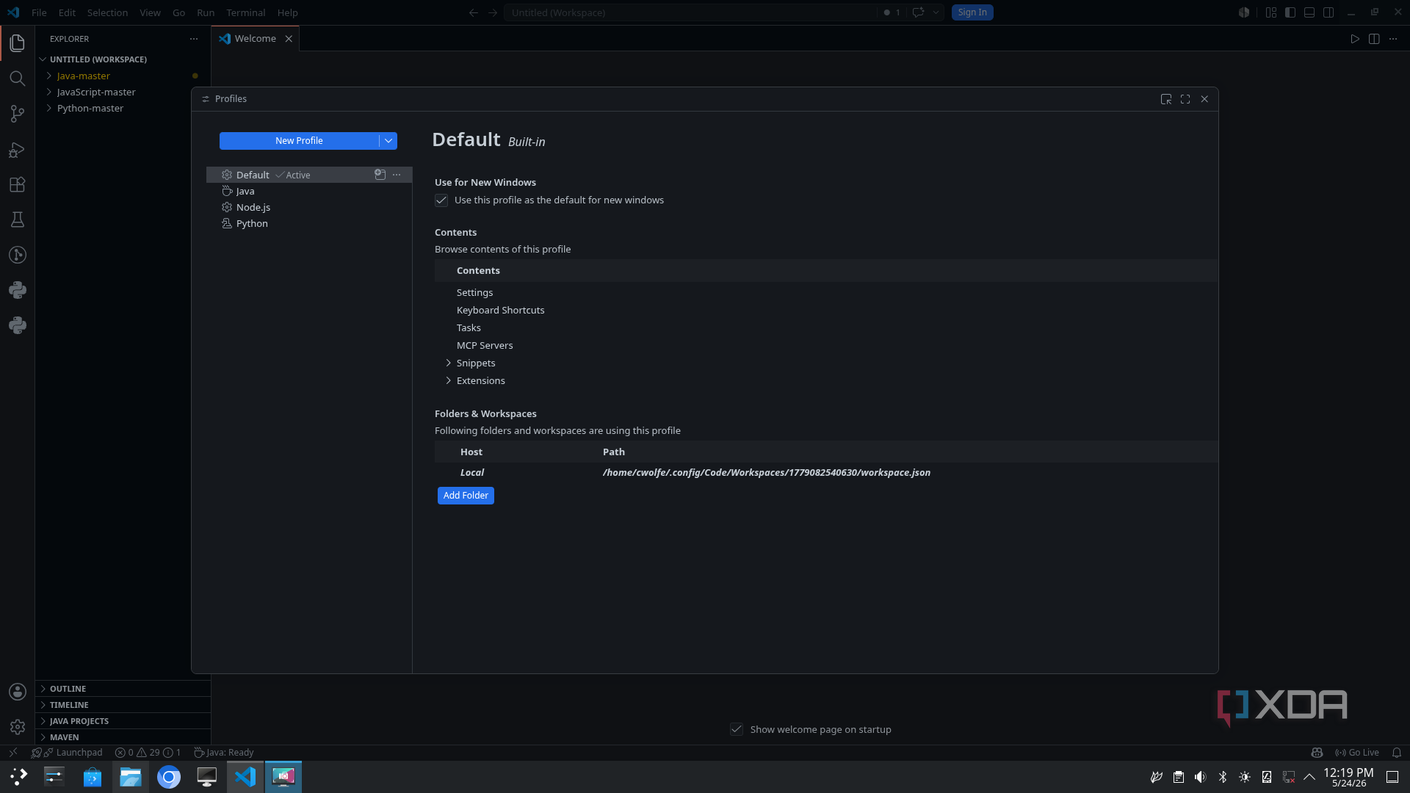Open the New Profile dropdown arrow

click(x=388, y=141)
